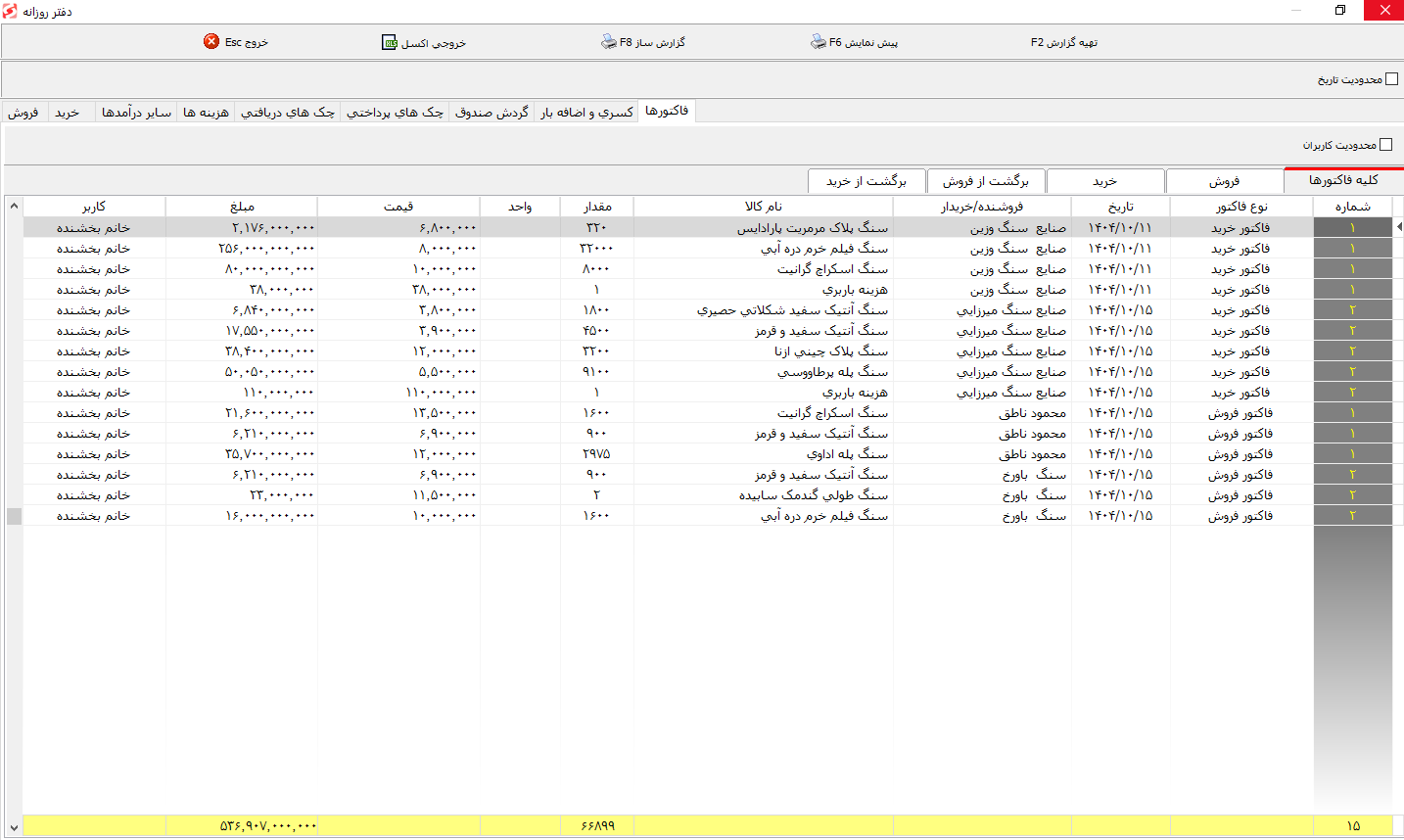Click the واحد column header
This screenshot has width=1404, height=840.
(x=520, y=207)
